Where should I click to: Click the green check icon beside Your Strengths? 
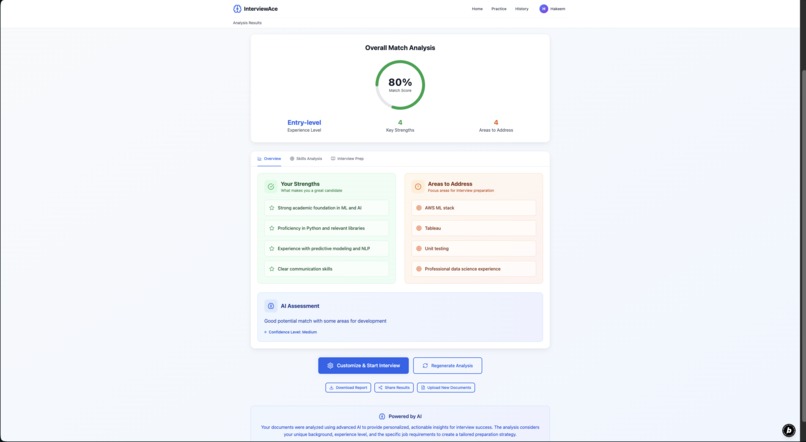coord(271,187)
